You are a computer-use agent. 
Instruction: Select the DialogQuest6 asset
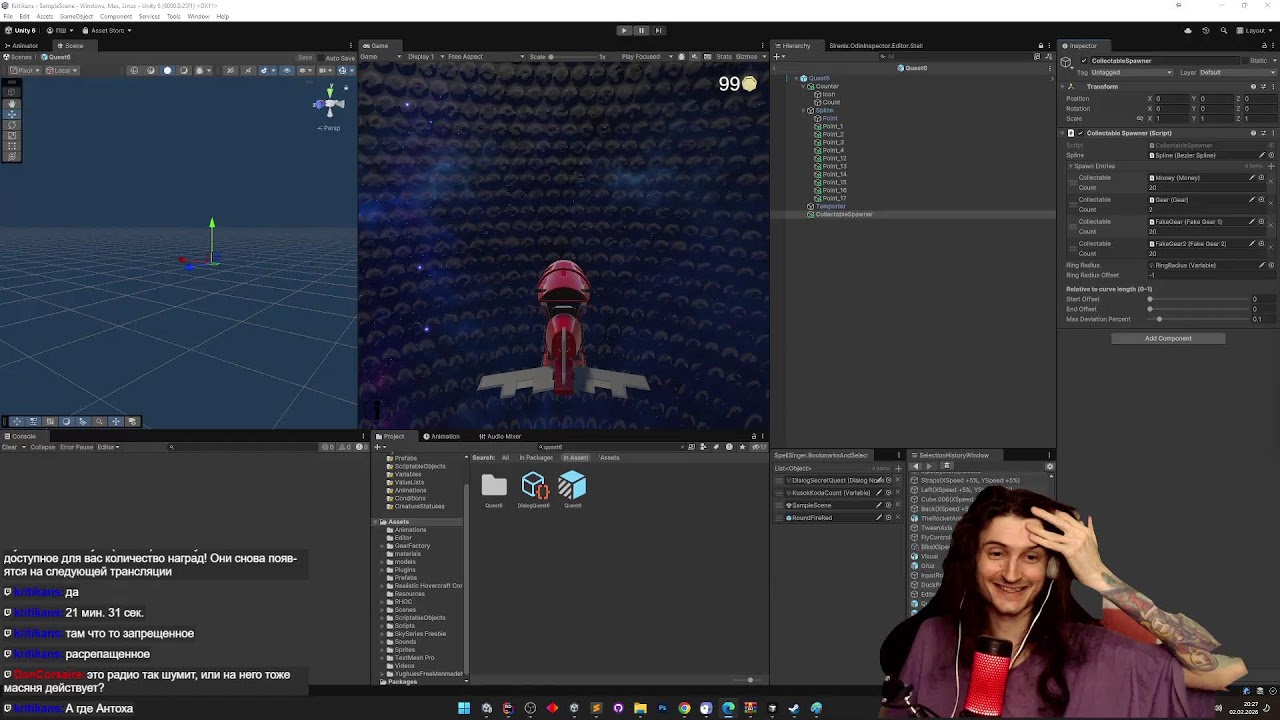point(534,486)
